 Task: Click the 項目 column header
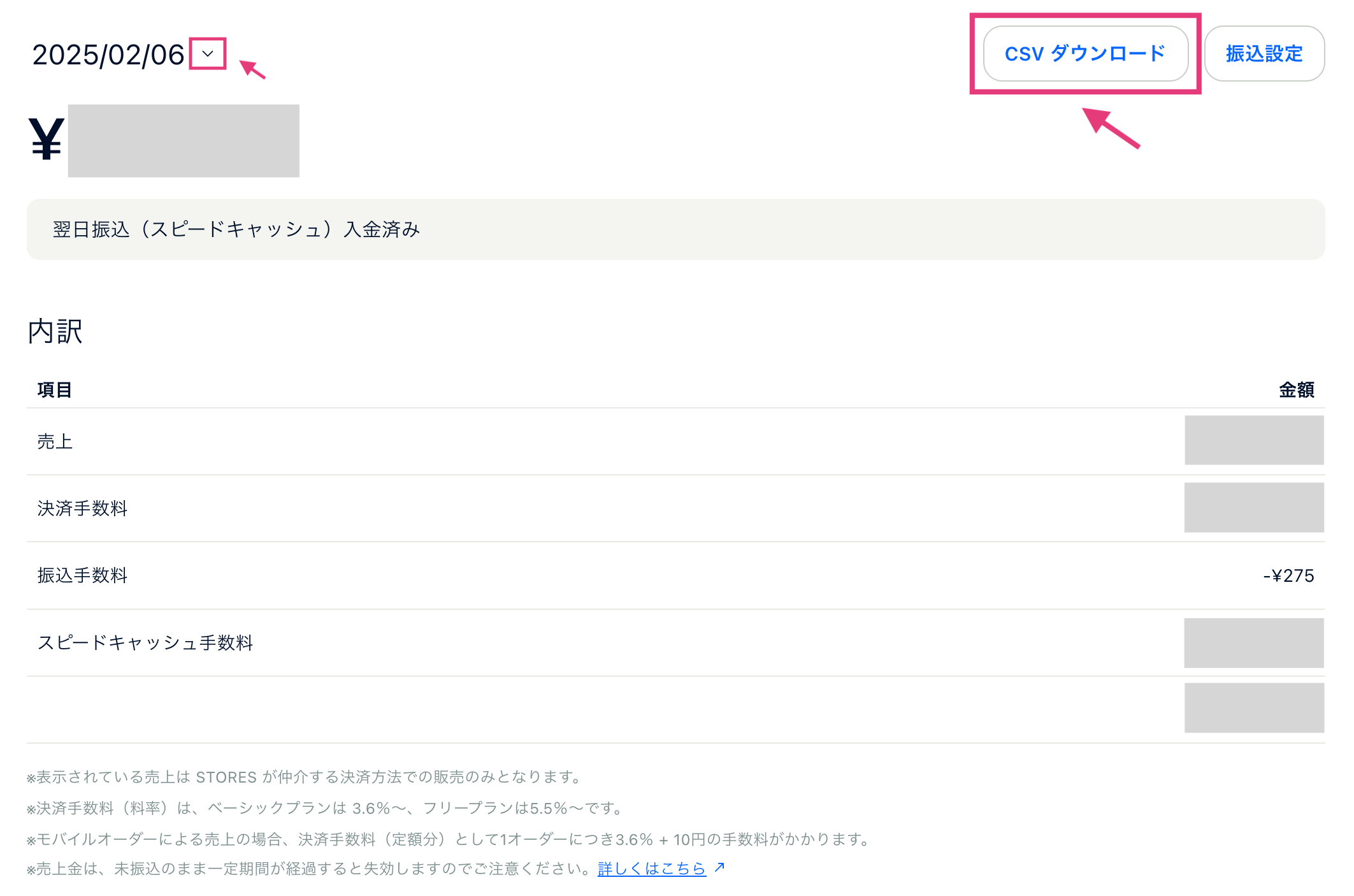click(54, 389)
